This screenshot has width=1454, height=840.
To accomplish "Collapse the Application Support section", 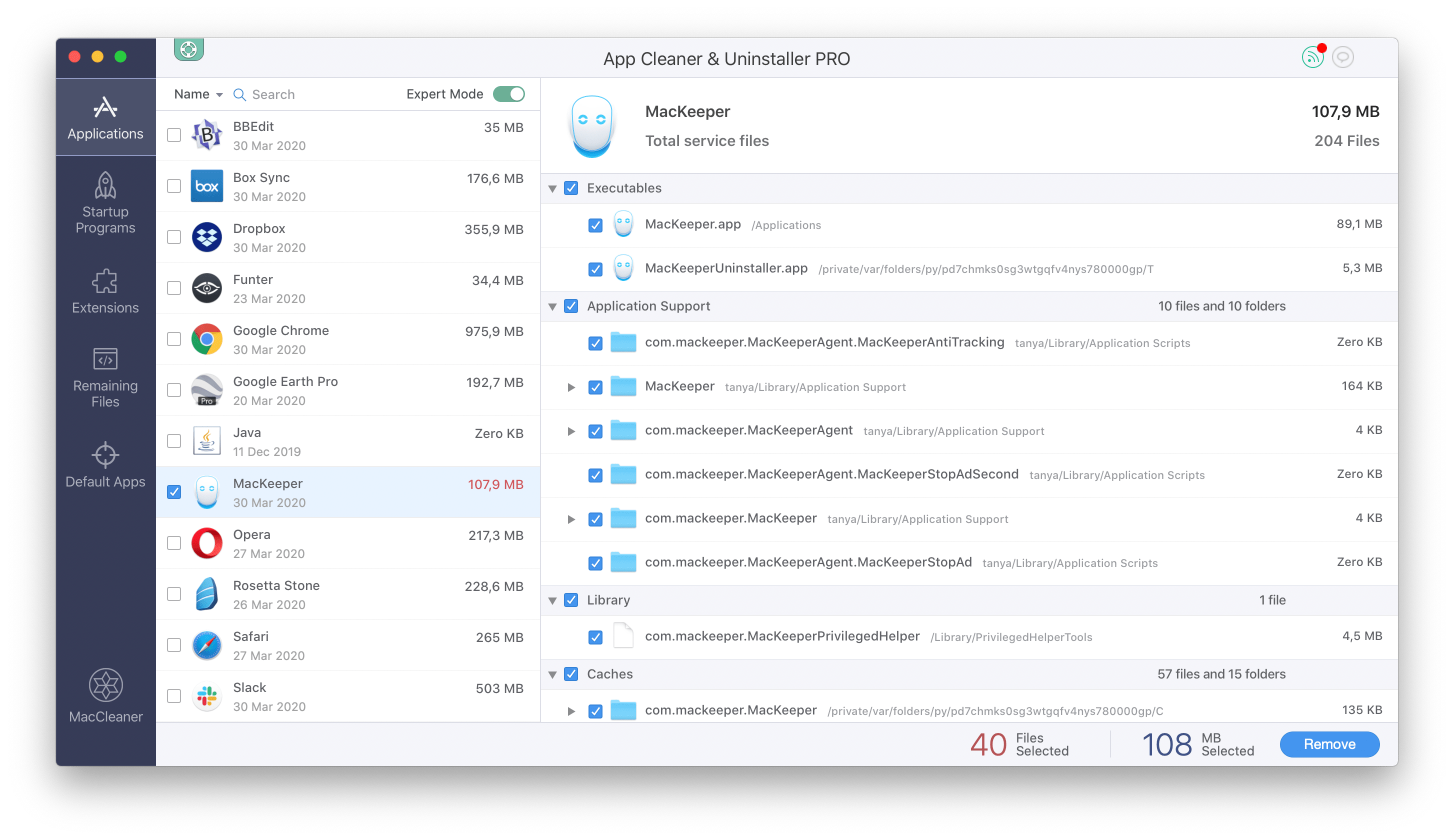I will pyautogui.click(x=557, y=305).
